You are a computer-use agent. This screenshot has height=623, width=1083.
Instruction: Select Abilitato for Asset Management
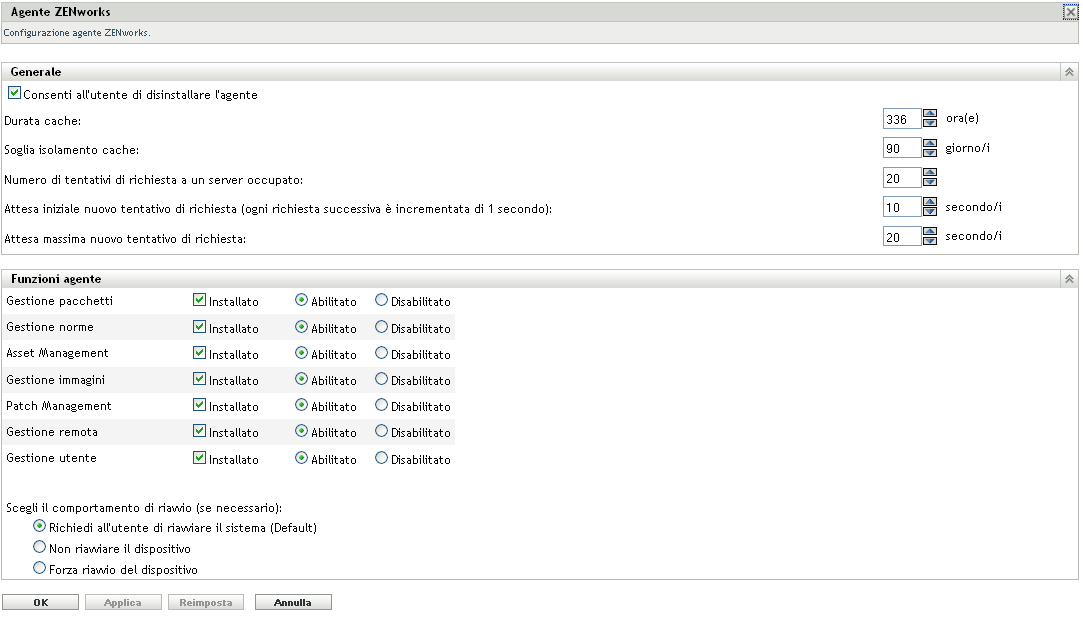tap(301, 353)
